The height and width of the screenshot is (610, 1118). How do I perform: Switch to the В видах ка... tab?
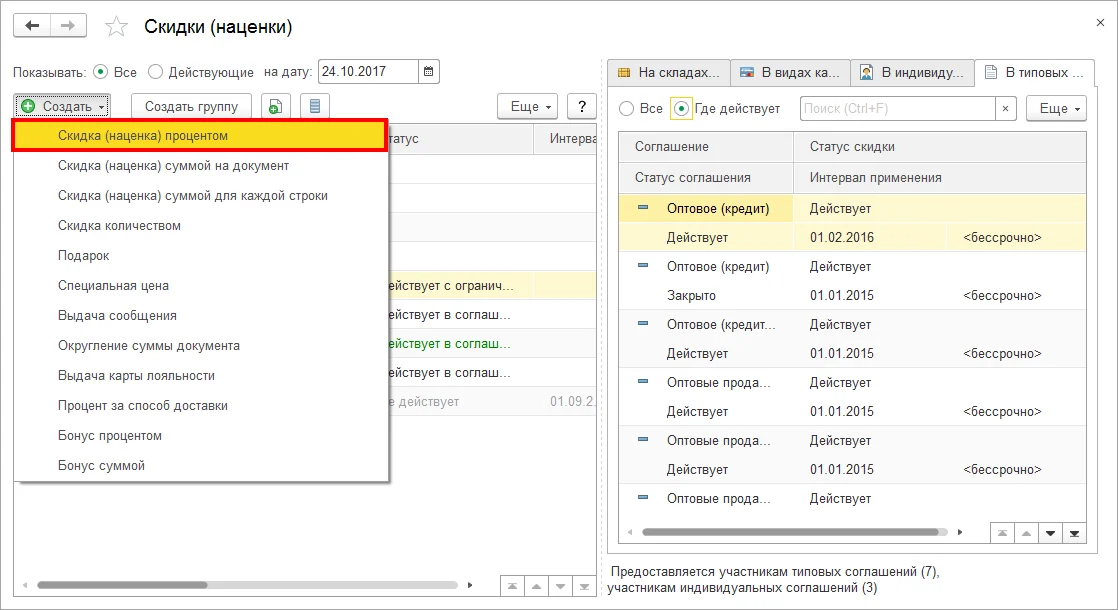pyautogui.click(x=791, y=73)
